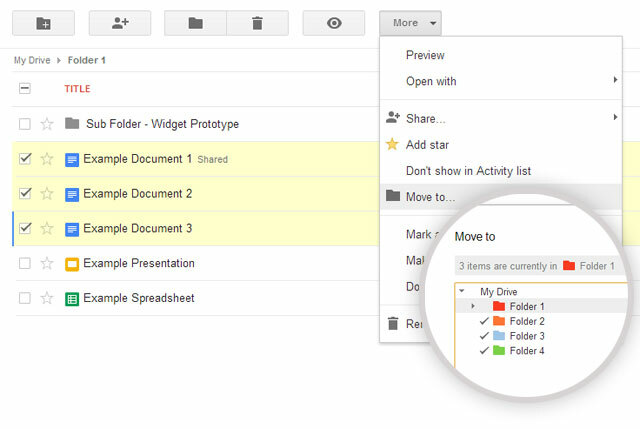Open Example Document 3 title
Viewport: 640px width, 429px height.
(x=138, y=228)
